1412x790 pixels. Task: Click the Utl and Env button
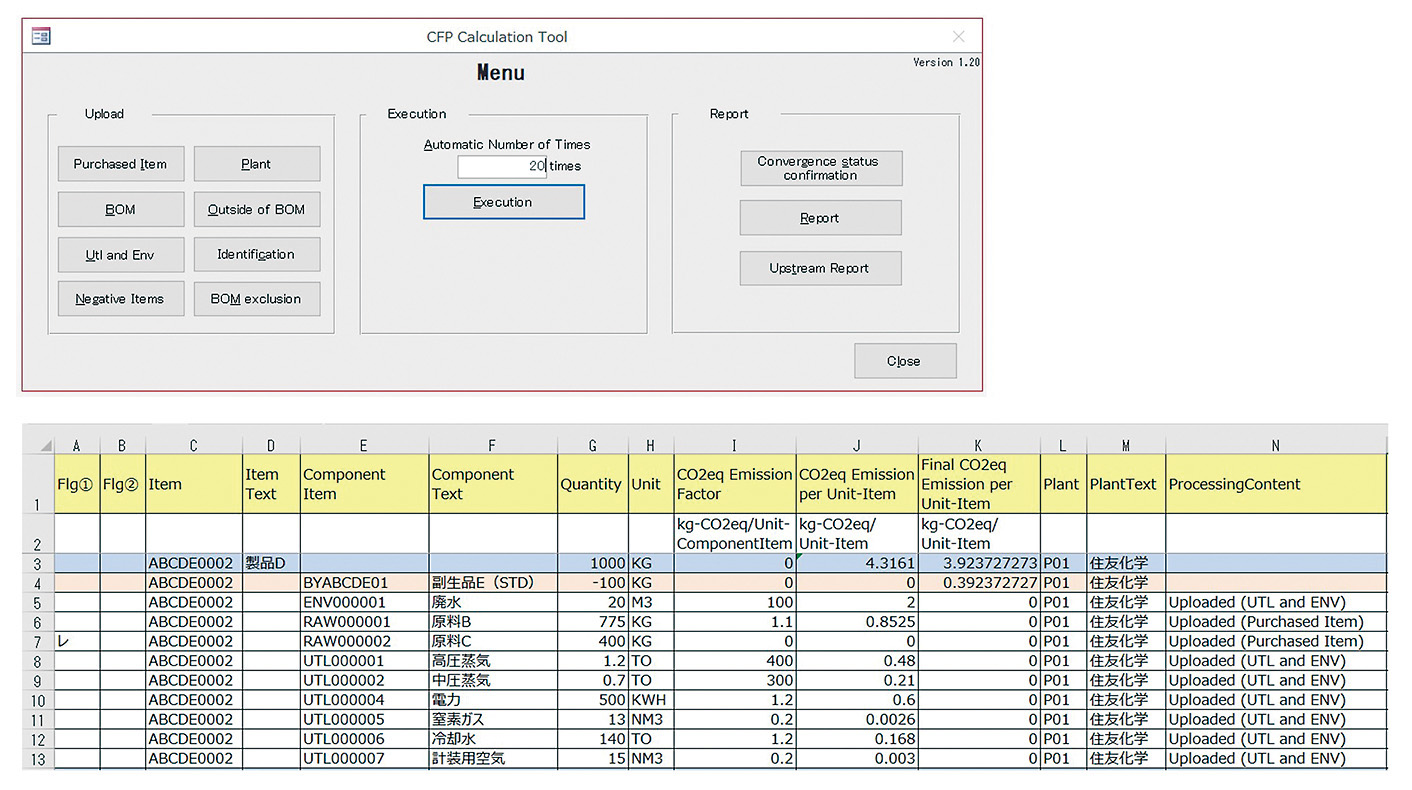(x=120, y=254)
